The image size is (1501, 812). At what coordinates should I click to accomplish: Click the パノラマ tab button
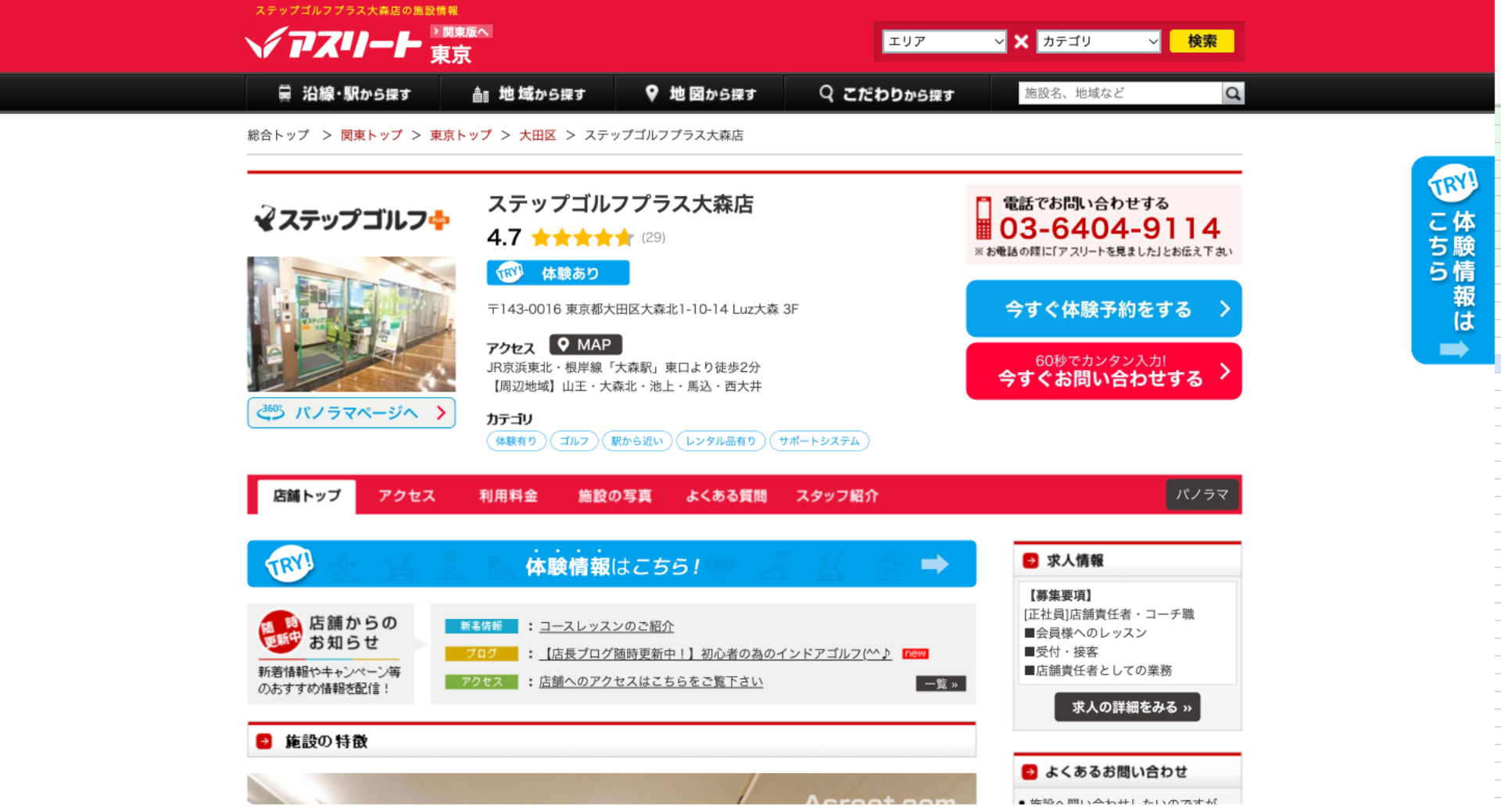[x=1202, y=495]
